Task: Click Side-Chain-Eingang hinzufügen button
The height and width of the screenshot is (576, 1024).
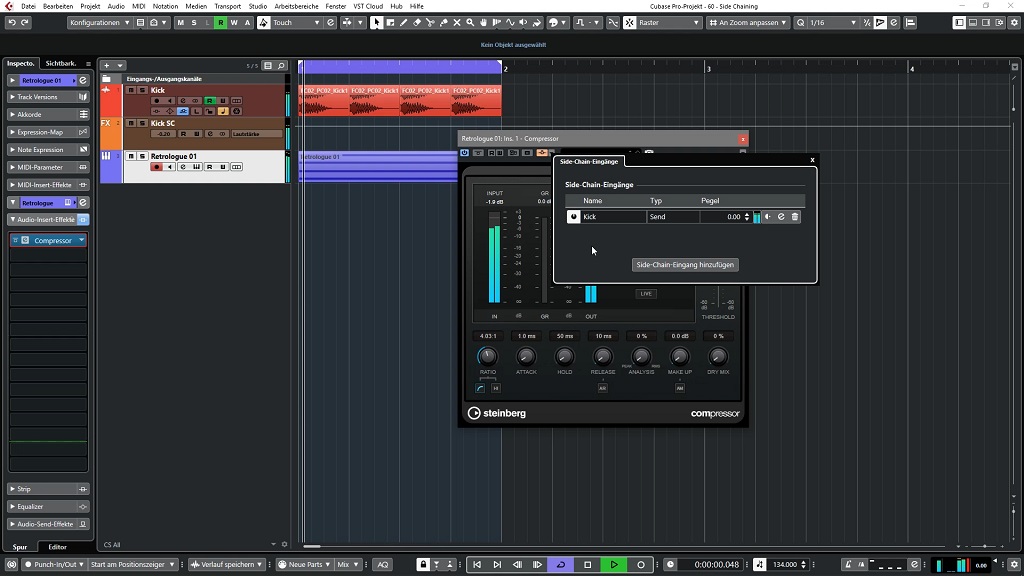Action: tap(685, 265)
